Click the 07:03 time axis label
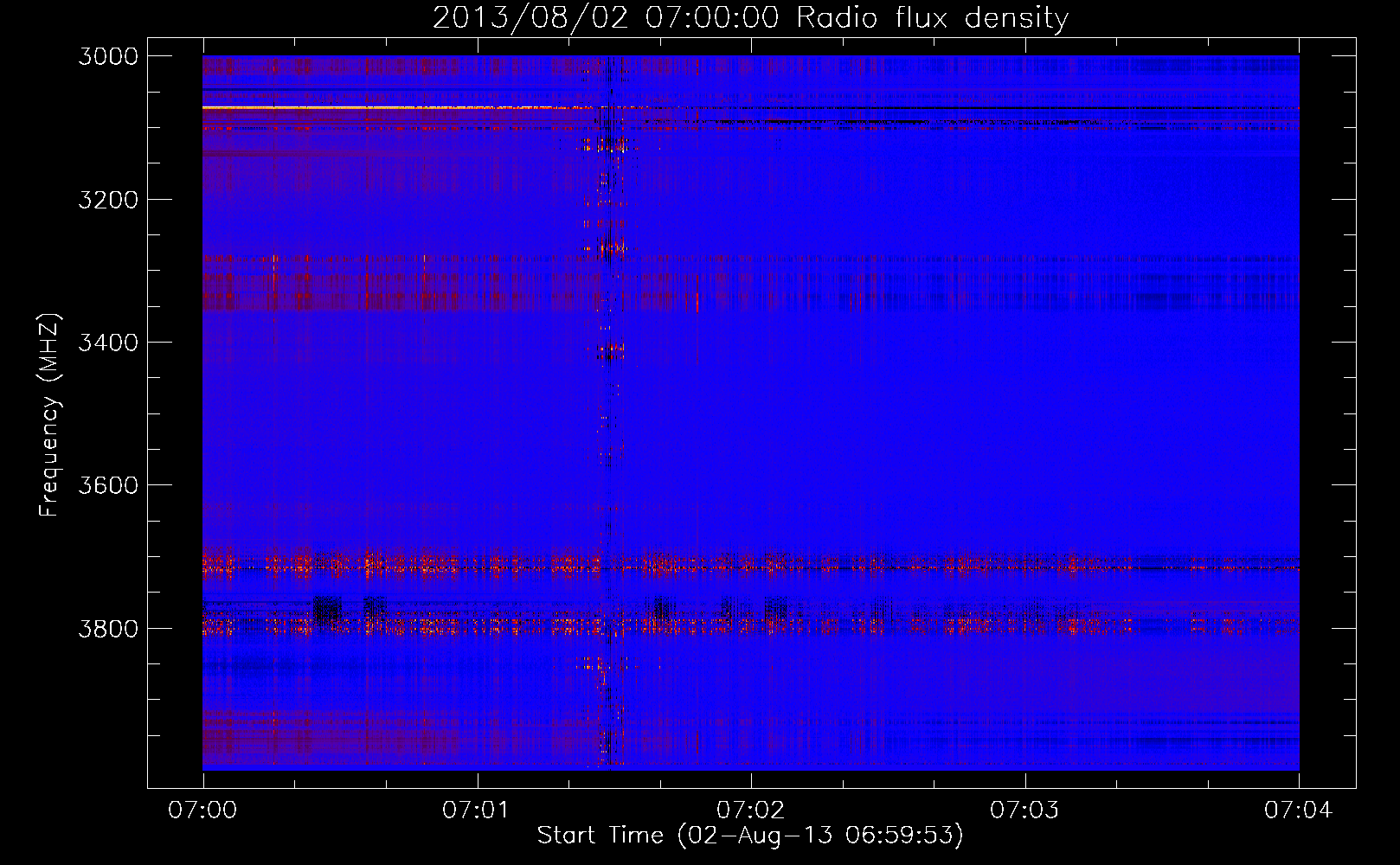 click(1025, 811)
